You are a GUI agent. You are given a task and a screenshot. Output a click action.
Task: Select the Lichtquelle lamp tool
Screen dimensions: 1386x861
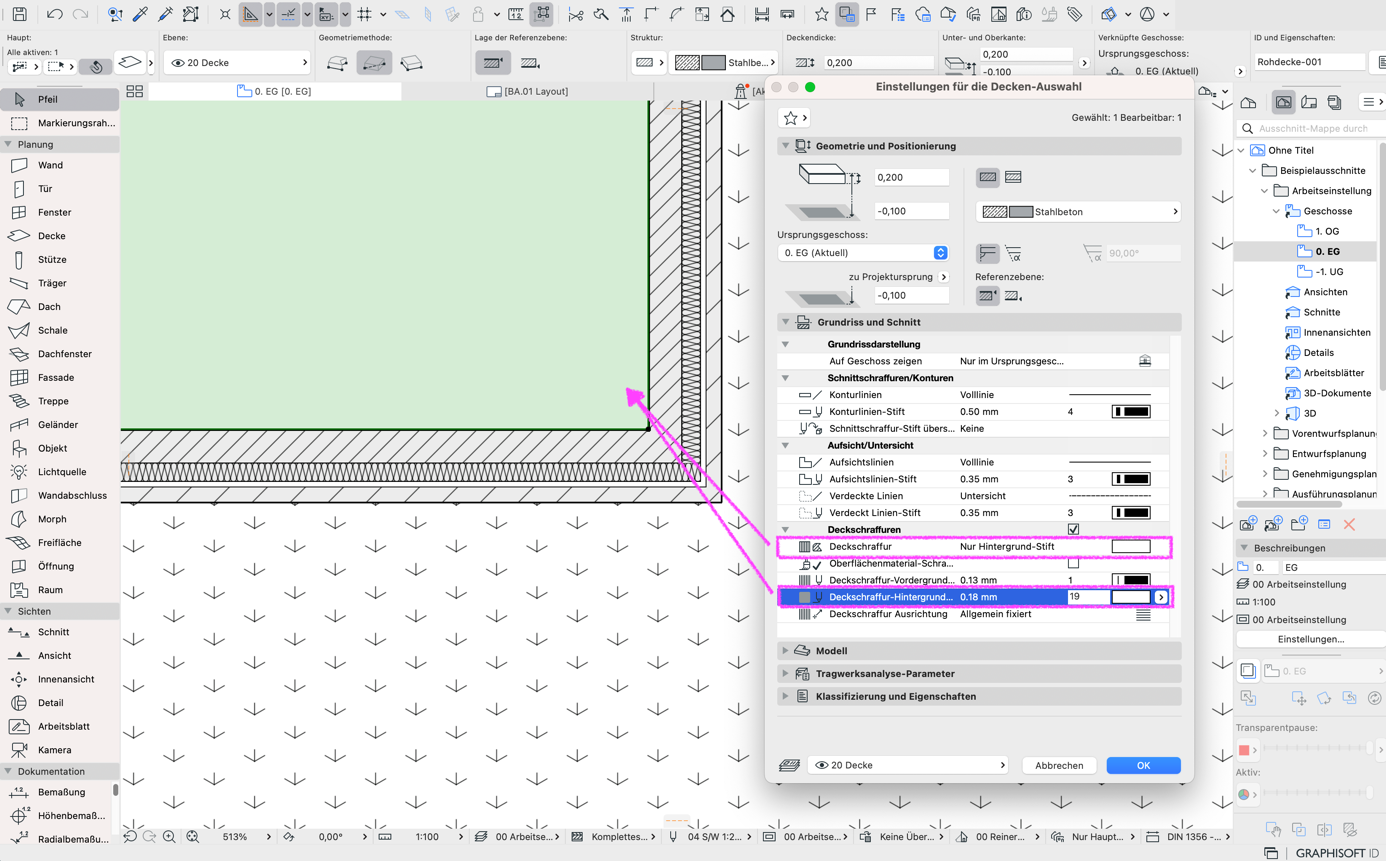[x=59, y=472]
